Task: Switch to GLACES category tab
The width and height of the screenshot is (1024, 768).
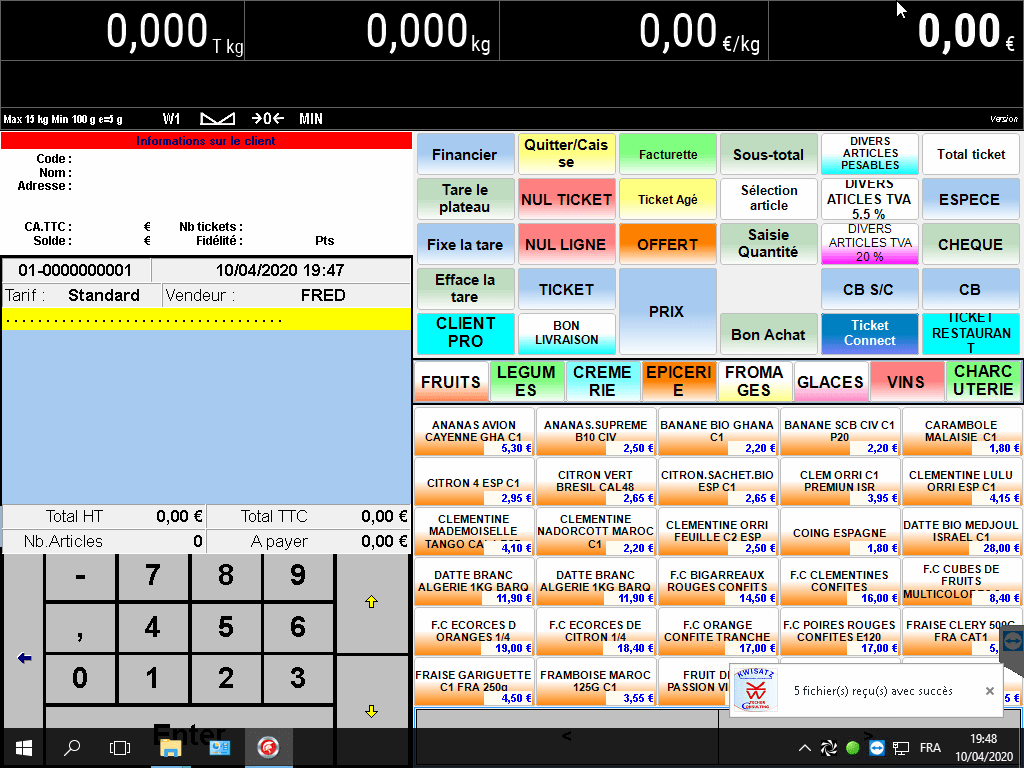Action: click(830, 381)
